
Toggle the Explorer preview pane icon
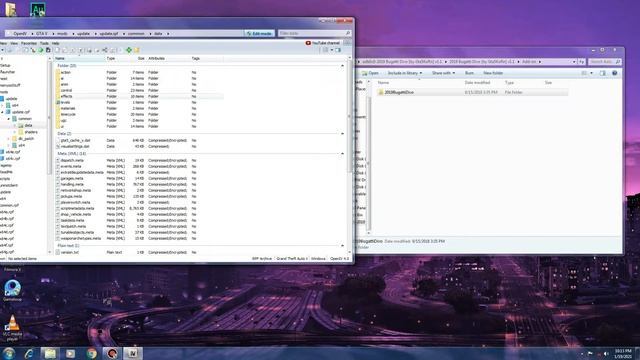(x=602, y=73)
